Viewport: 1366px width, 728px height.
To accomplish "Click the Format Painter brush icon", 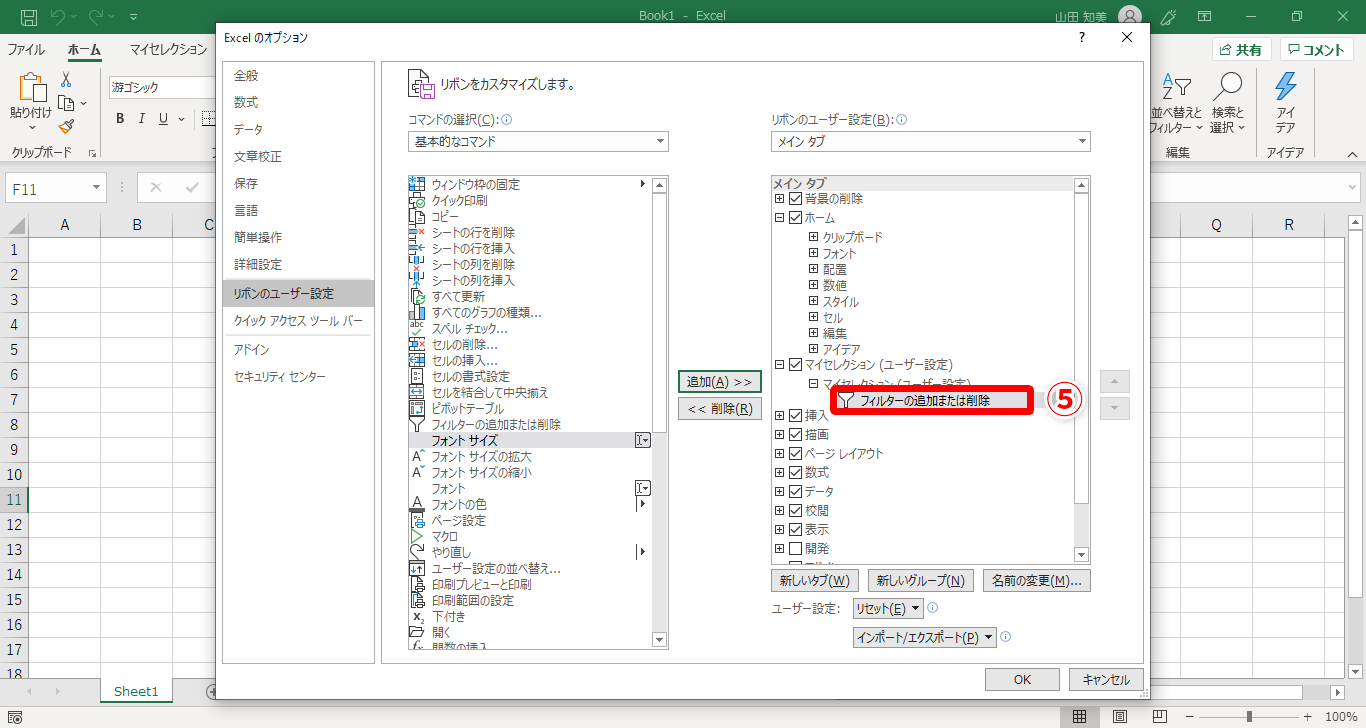I will (66, 126).
